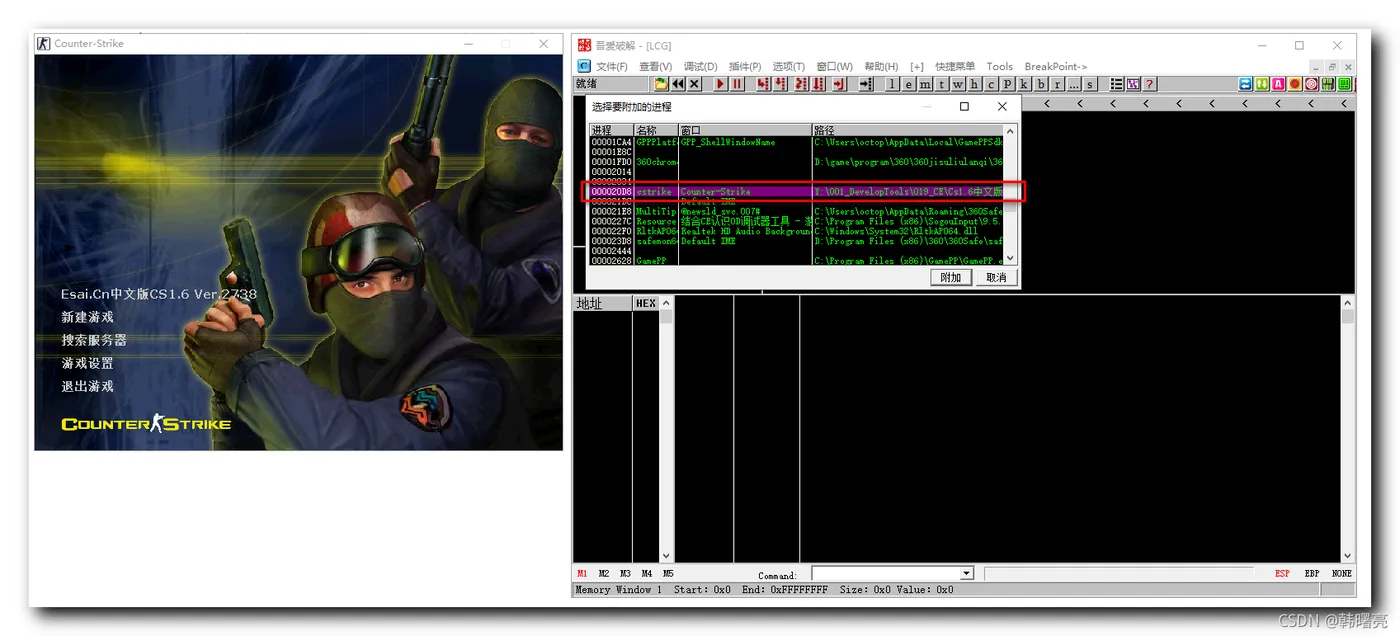Open Memory map with m button
This screenshot has width=1400, height=636.
925,84
